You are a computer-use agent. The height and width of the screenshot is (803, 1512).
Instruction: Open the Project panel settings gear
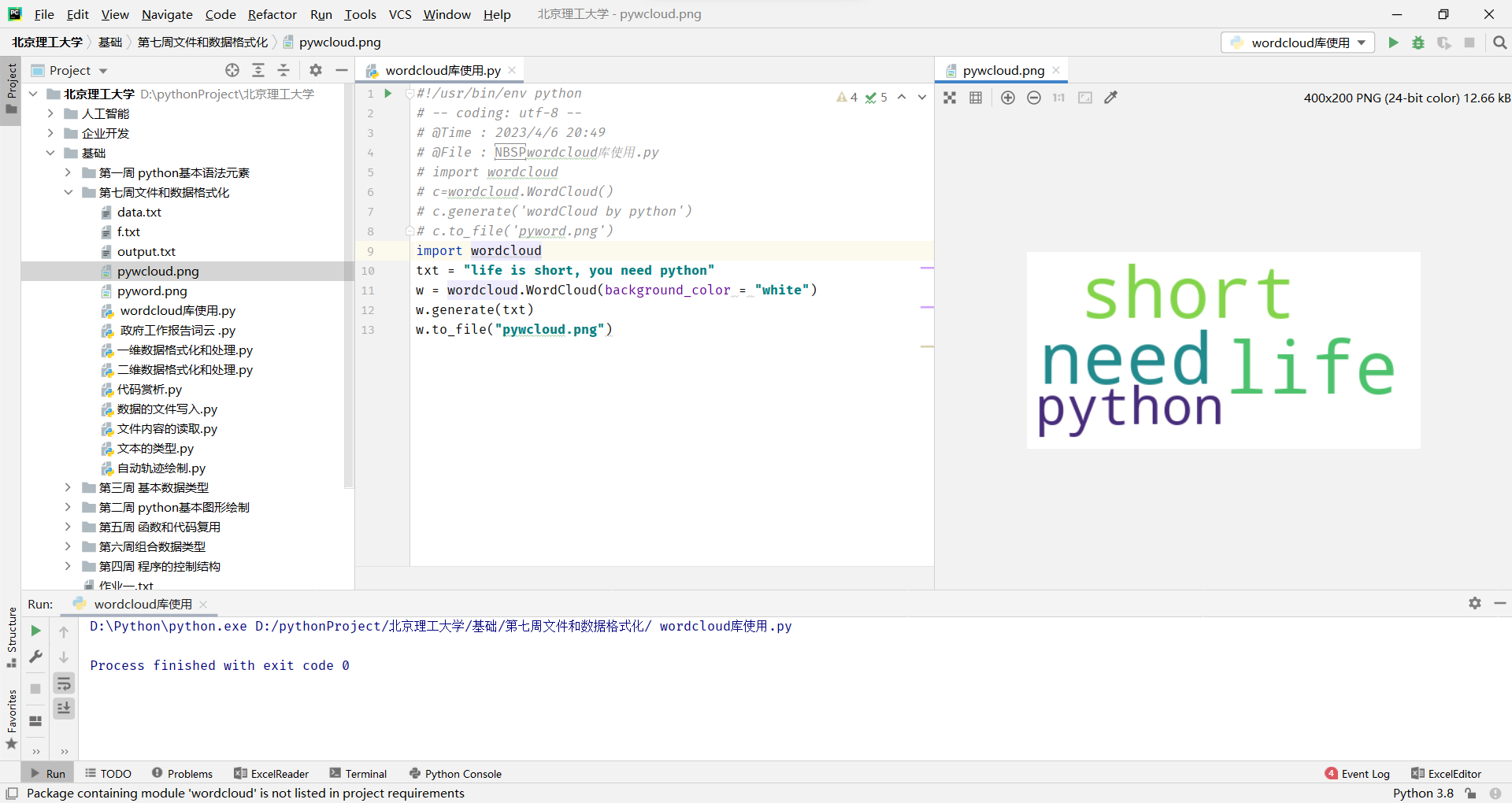point(316,70)
